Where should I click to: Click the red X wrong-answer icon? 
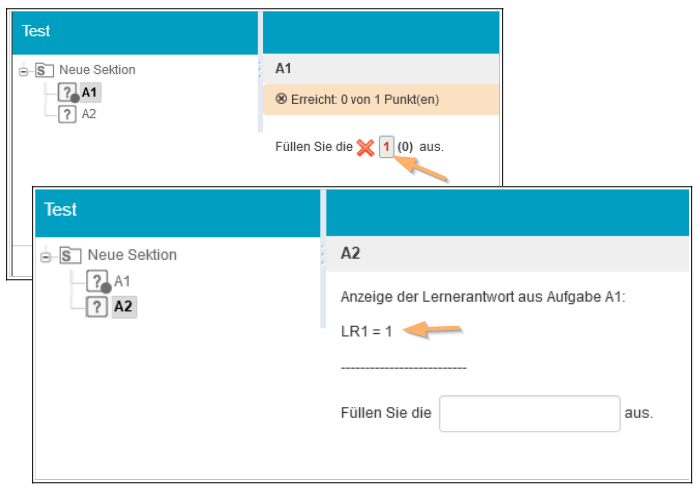pyautogui.click(x=365, y=147)
